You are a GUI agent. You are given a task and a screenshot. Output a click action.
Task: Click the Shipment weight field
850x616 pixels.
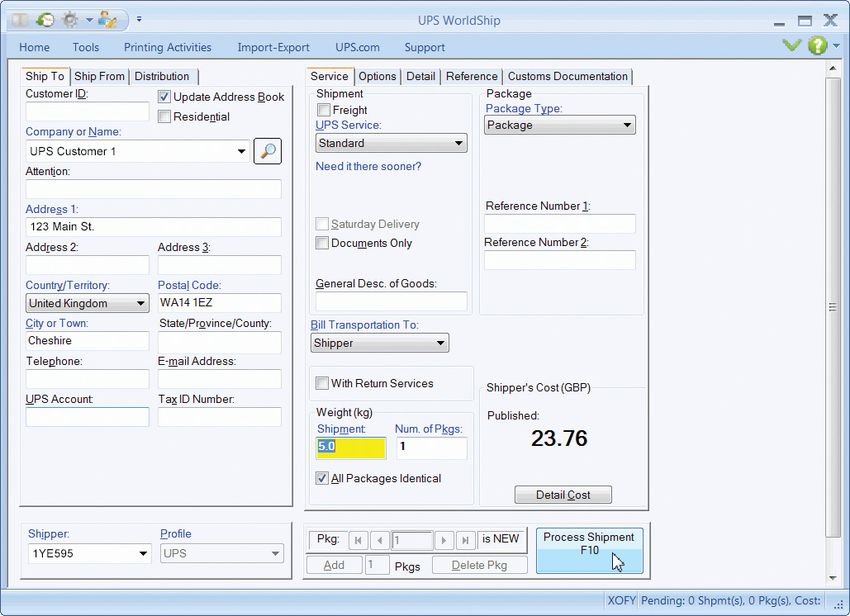pyautogui.click(x=351, y=448)
